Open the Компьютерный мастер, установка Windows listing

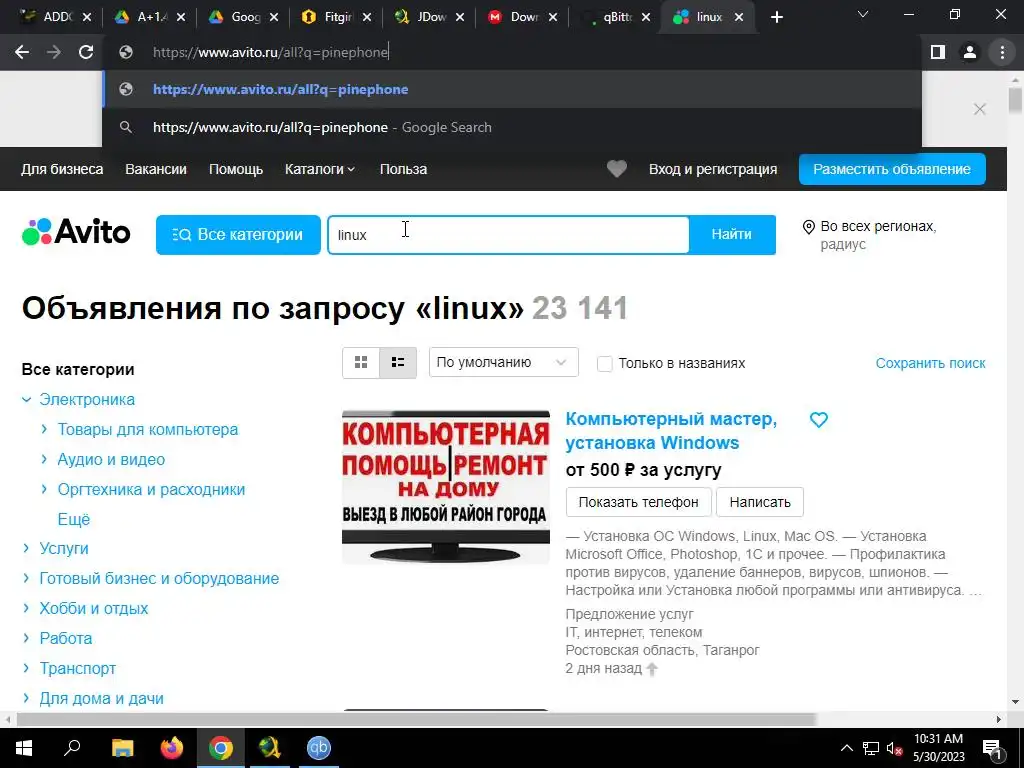[x=671, y=430]
